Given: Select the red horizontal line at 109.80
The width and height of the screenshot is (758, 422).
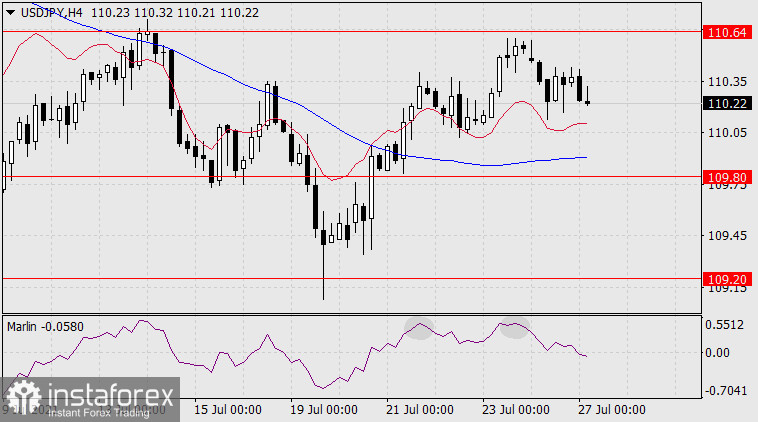Looking at the screenshot, I should pyautogui.click(x=350, y=176).
